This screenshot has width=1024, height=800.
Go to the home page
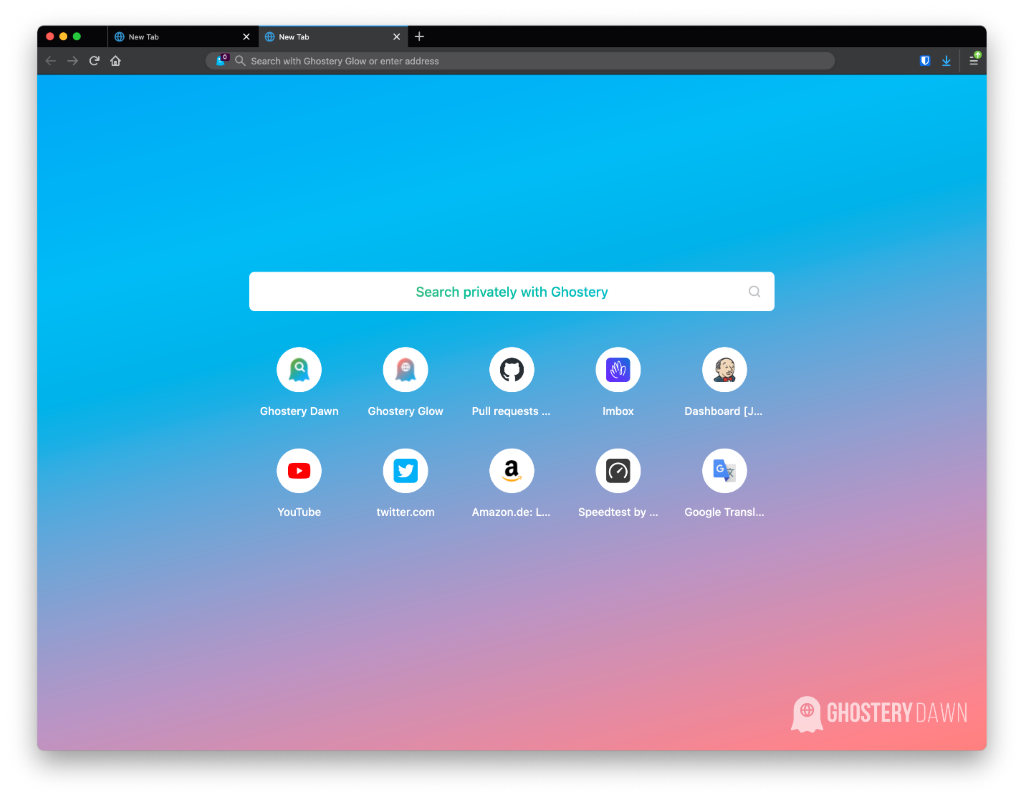[116, 61]
